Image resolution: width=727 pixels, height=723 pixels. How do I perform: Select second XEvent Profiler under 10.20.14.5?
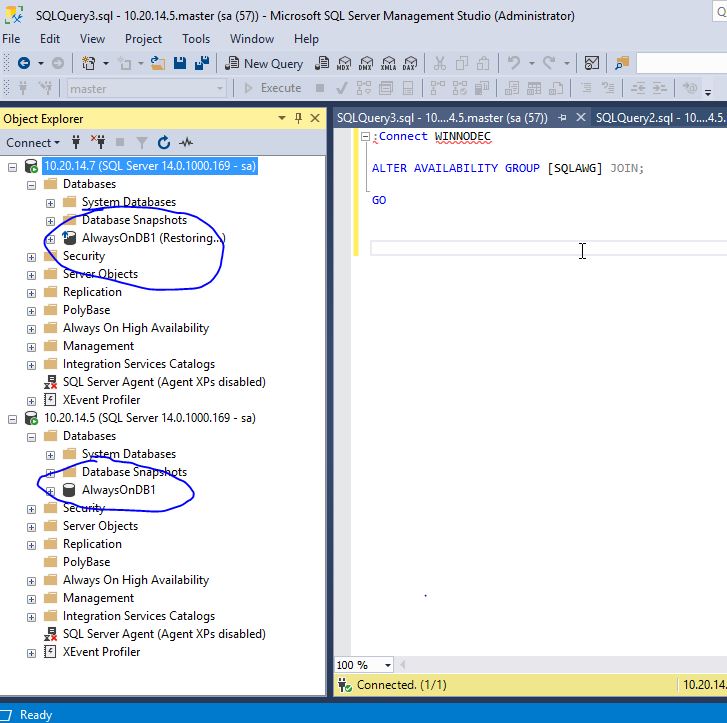point(102,652)
